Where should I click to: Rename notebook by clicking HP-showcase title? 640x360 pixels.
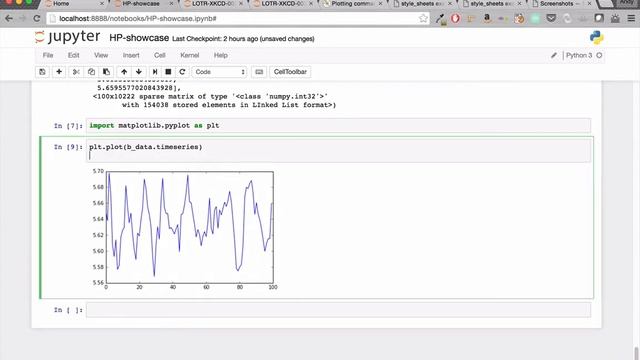139,38
